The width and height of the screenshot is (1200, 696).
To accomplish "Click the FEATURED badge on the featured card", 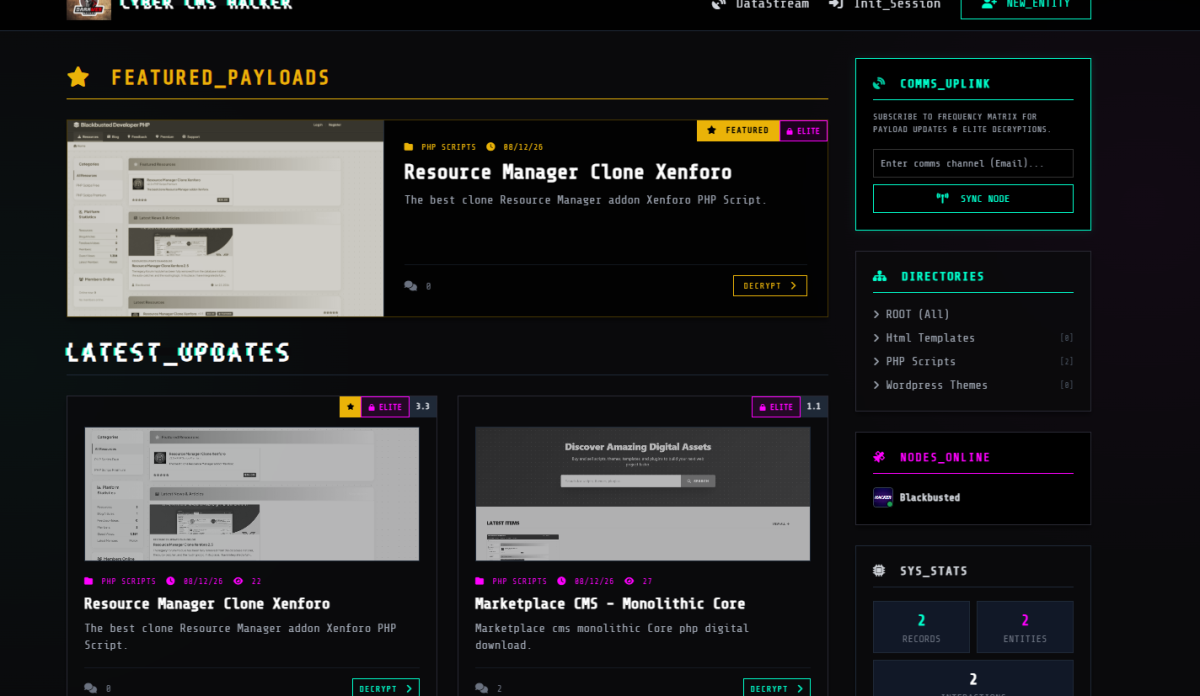I will (x=738, y=130).
